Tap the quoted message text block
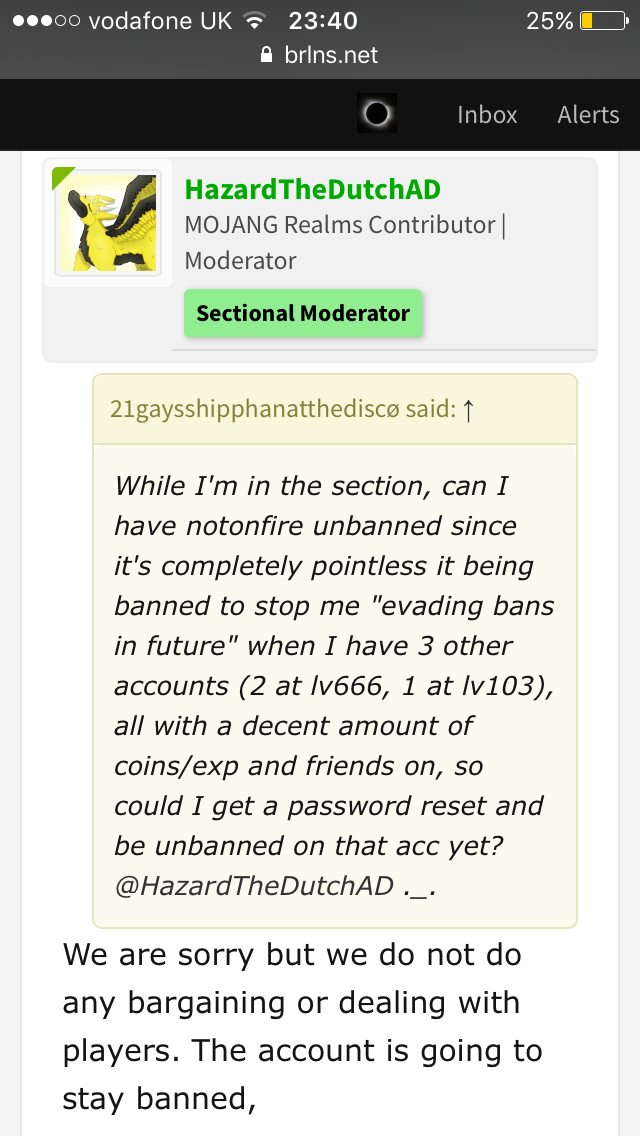Screen dimensions: 640x1136 click(x=335, y=685)
